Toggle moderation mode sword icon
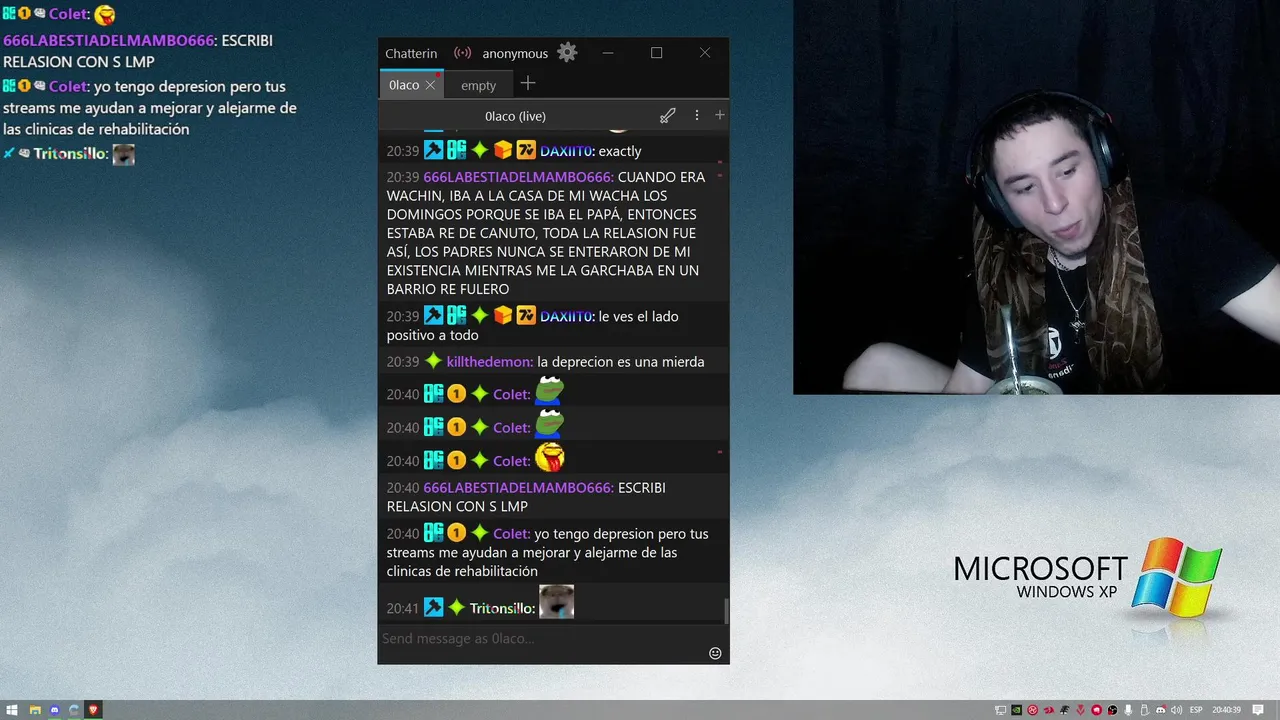Screen dimensions: 1280x720 coord(668,116)
